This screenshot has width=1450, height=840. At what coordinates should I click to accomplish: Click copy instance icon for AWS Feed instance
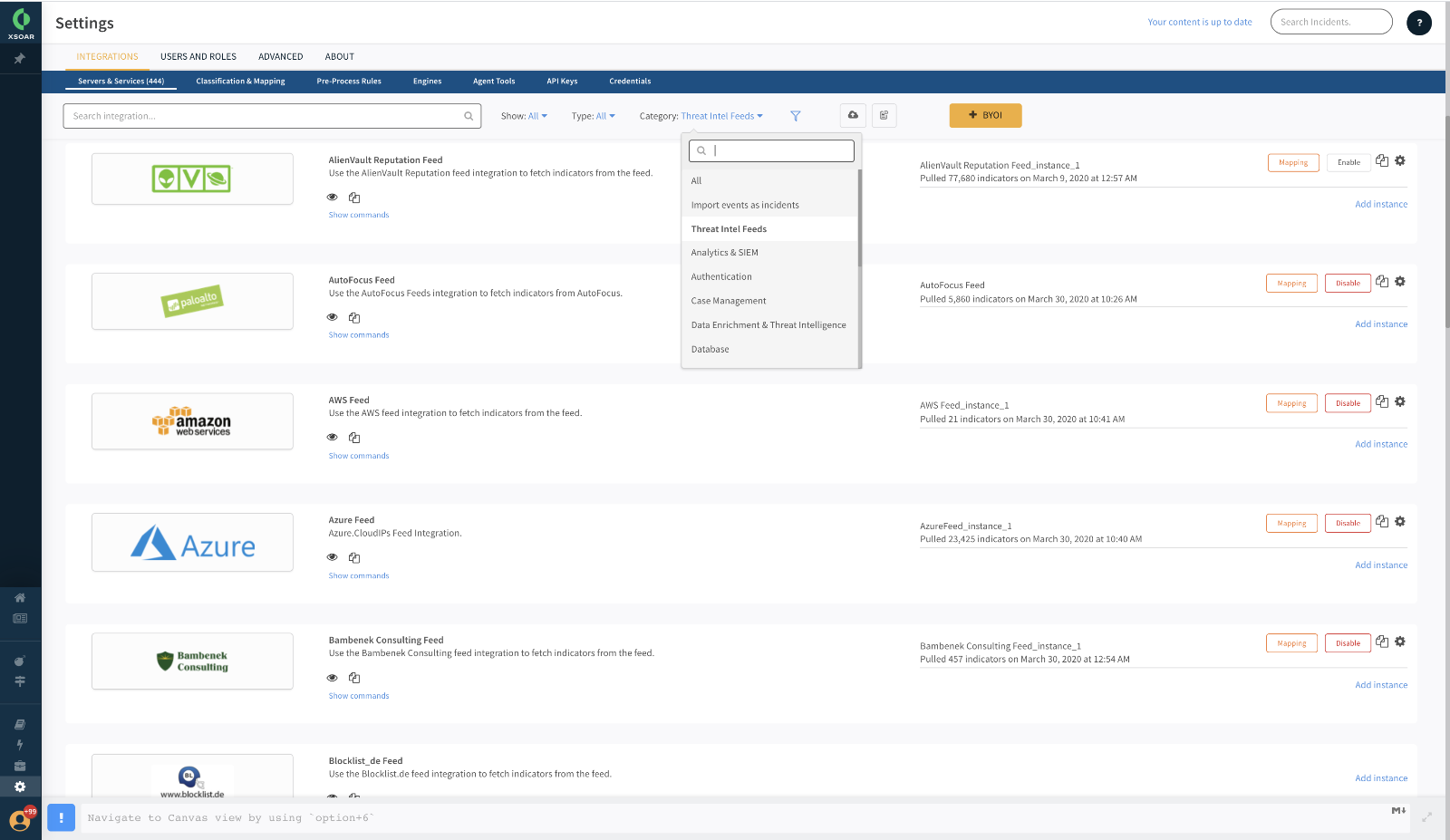1381,401
